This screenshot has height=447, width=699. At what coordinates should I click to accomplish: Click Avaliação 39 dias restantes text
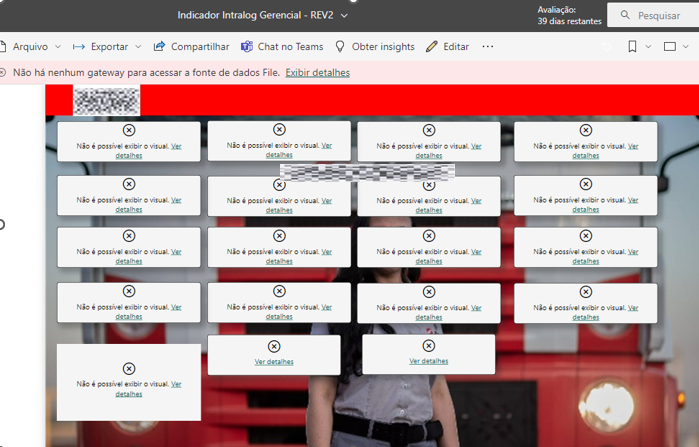point(569,16)
